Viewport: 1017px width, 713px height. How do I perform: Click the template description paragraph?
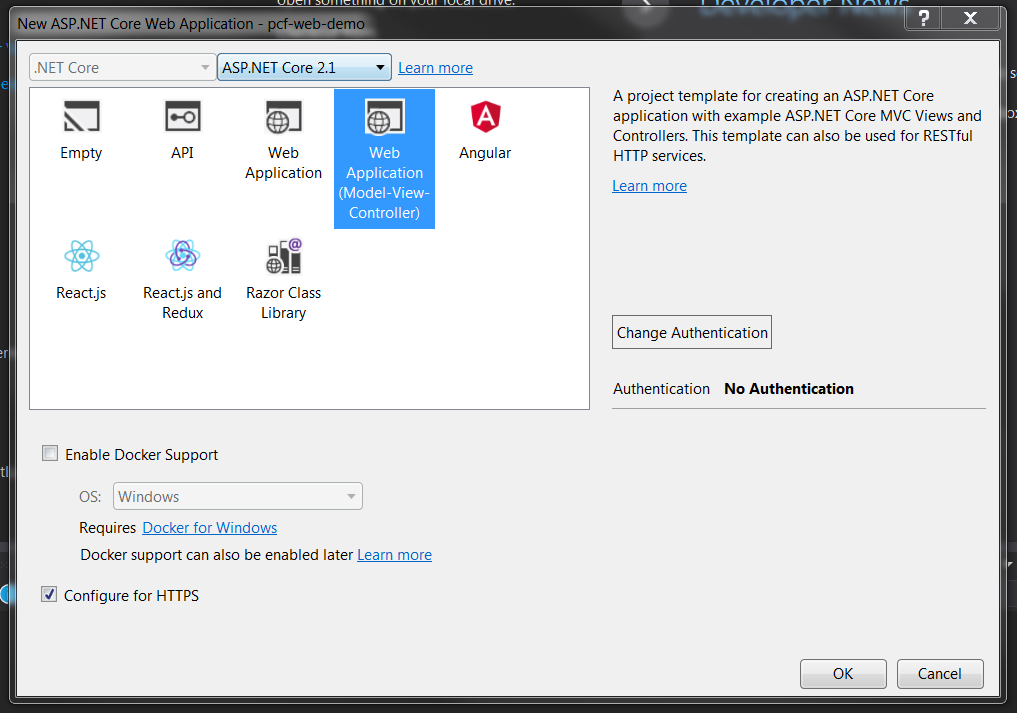[x=797, y=126]
